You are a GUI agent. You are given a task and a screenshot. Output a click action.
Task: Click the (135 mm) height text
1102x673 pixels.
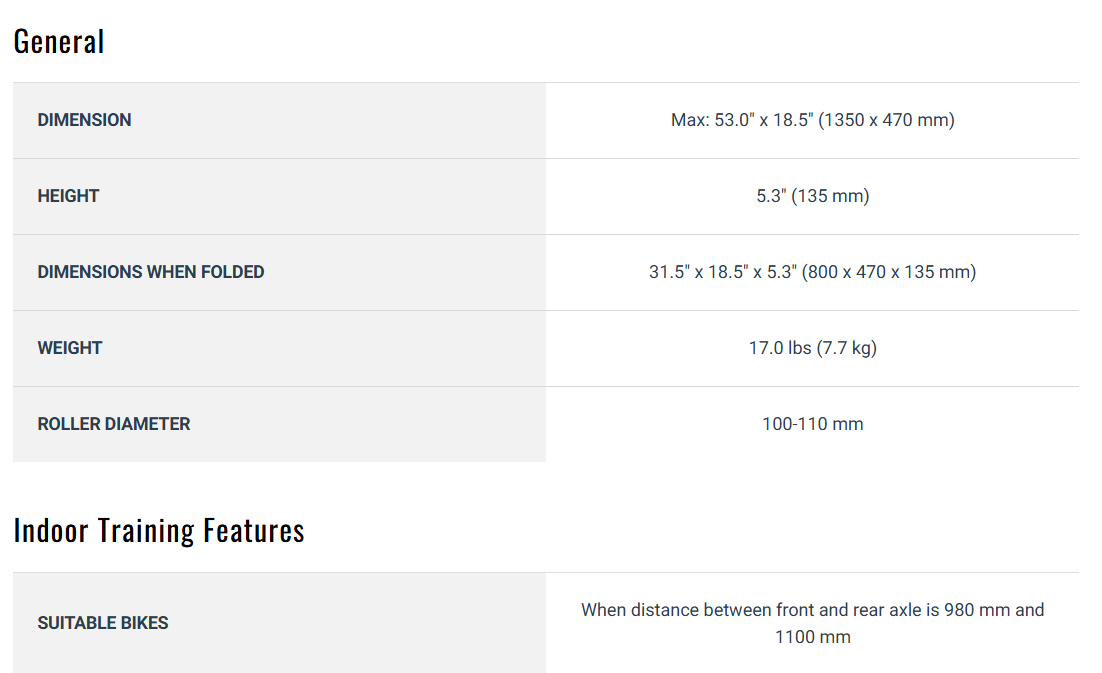pos(831,196)
